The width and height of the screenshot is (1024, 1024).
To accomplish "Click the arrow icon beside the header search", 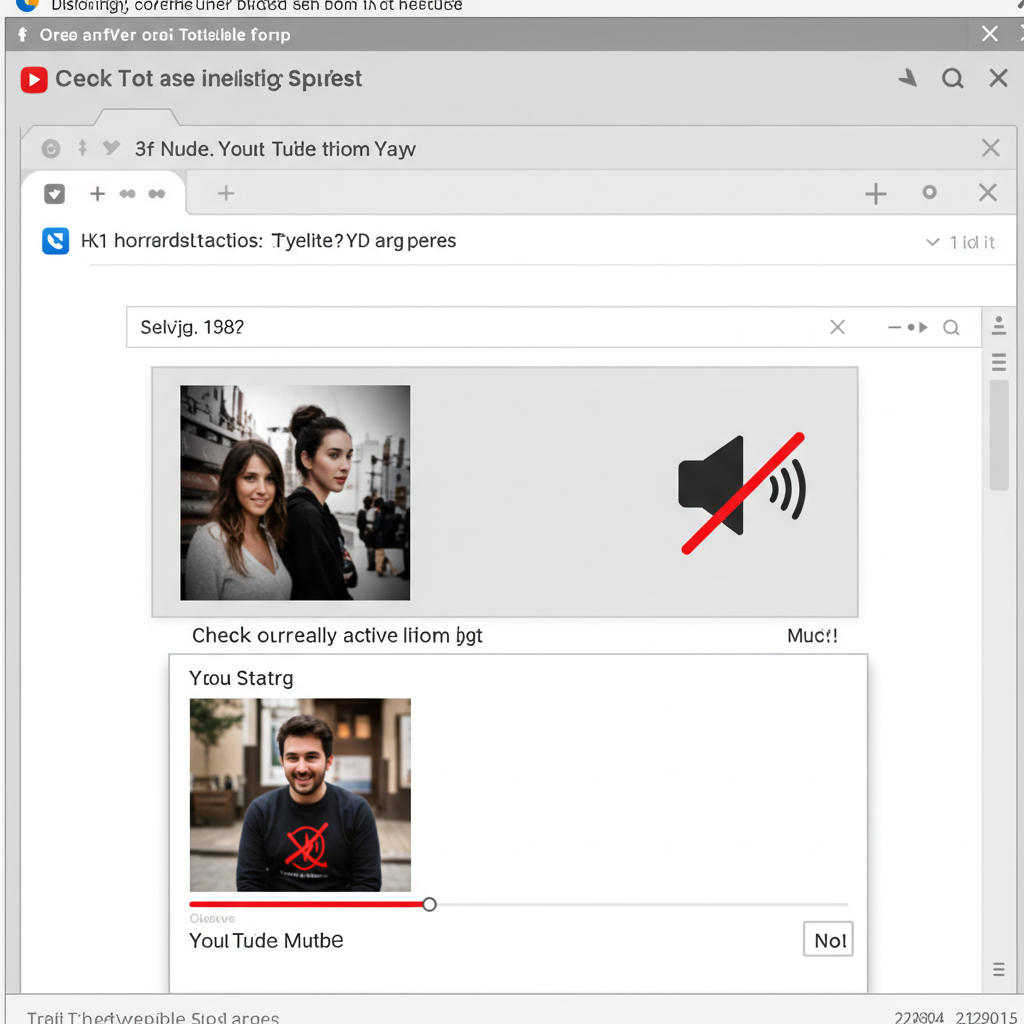I will (x=908, y=78).
